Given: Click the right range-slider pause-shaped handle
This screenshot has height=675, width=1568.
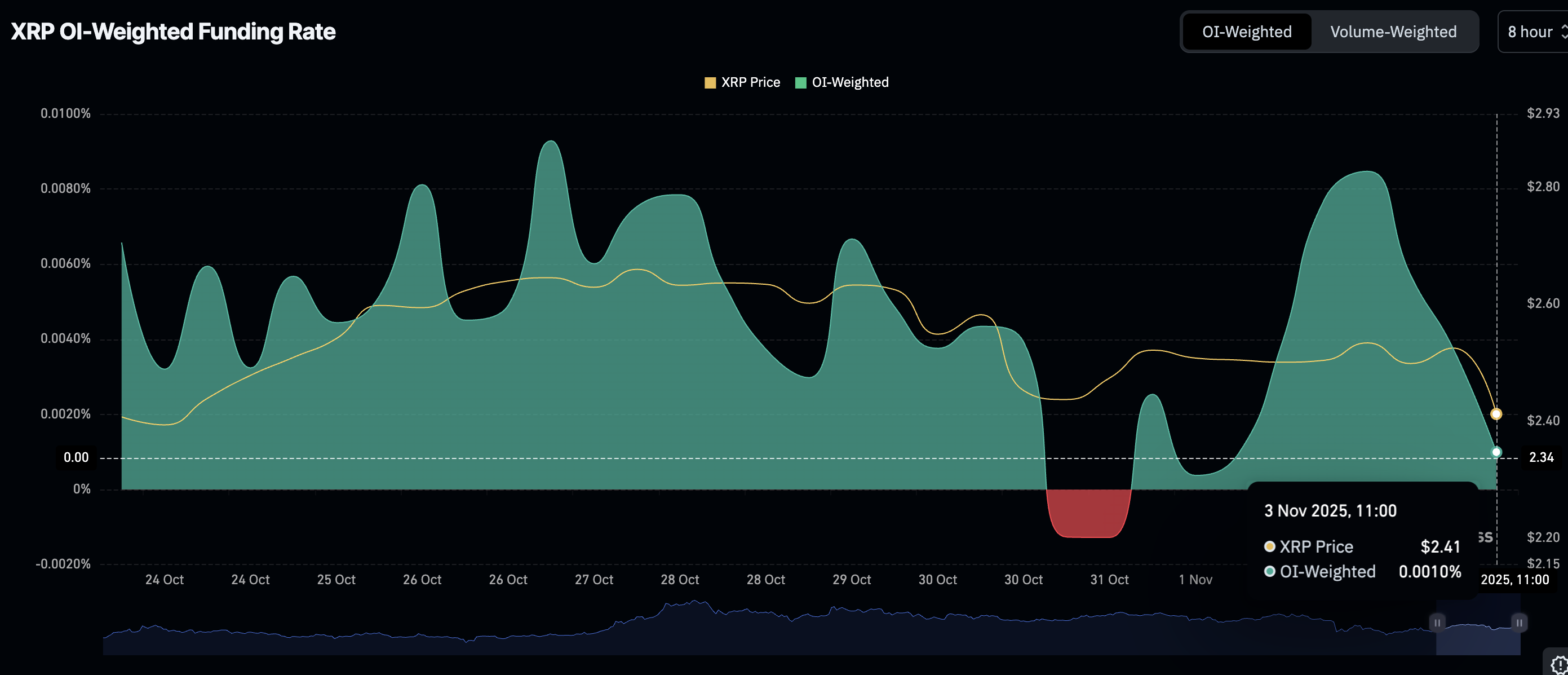Looking at the screenshot, I should (1519, 622).
